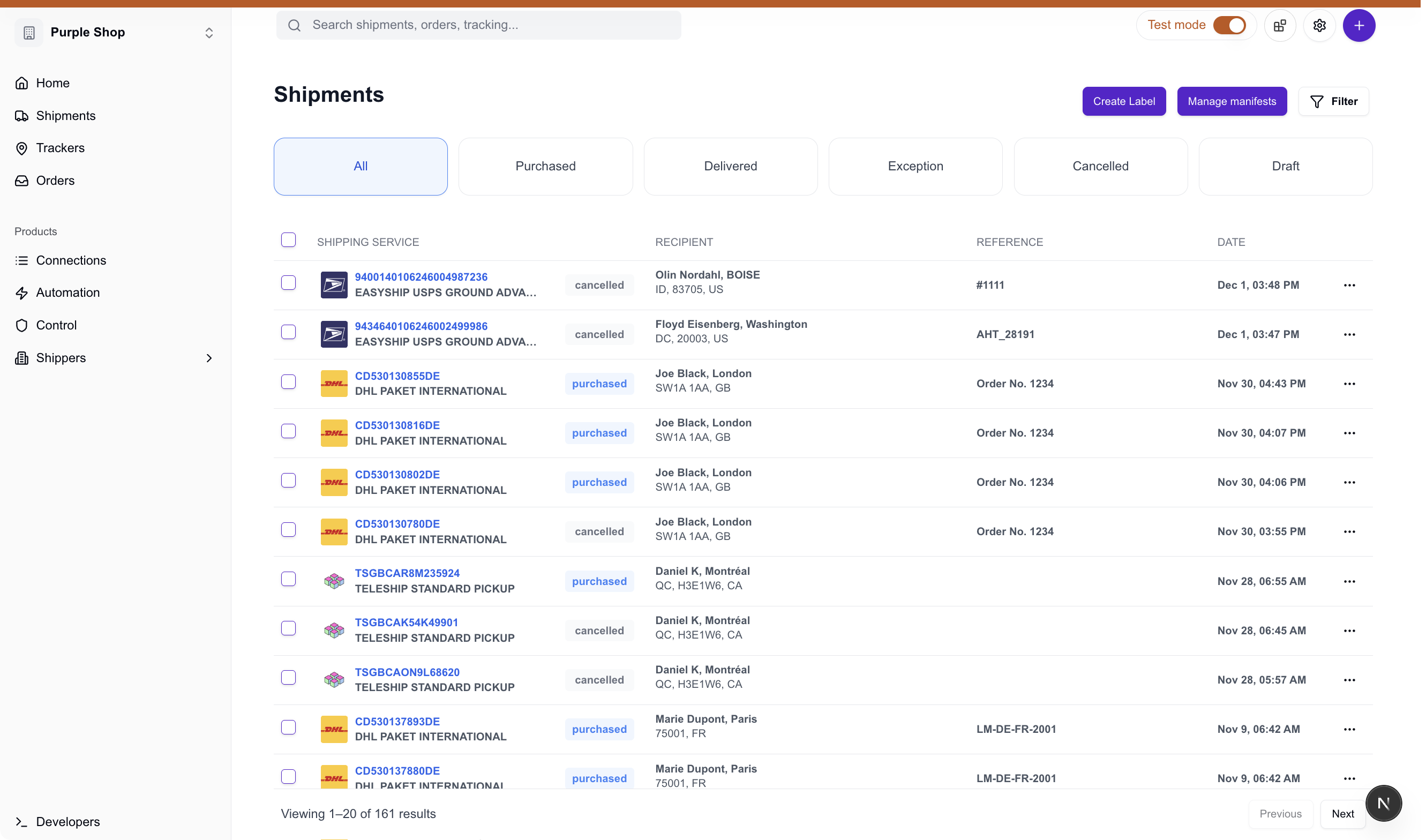Click Manage manifests button
This screenshot has width=1426, height=840.
(1232, 101)
